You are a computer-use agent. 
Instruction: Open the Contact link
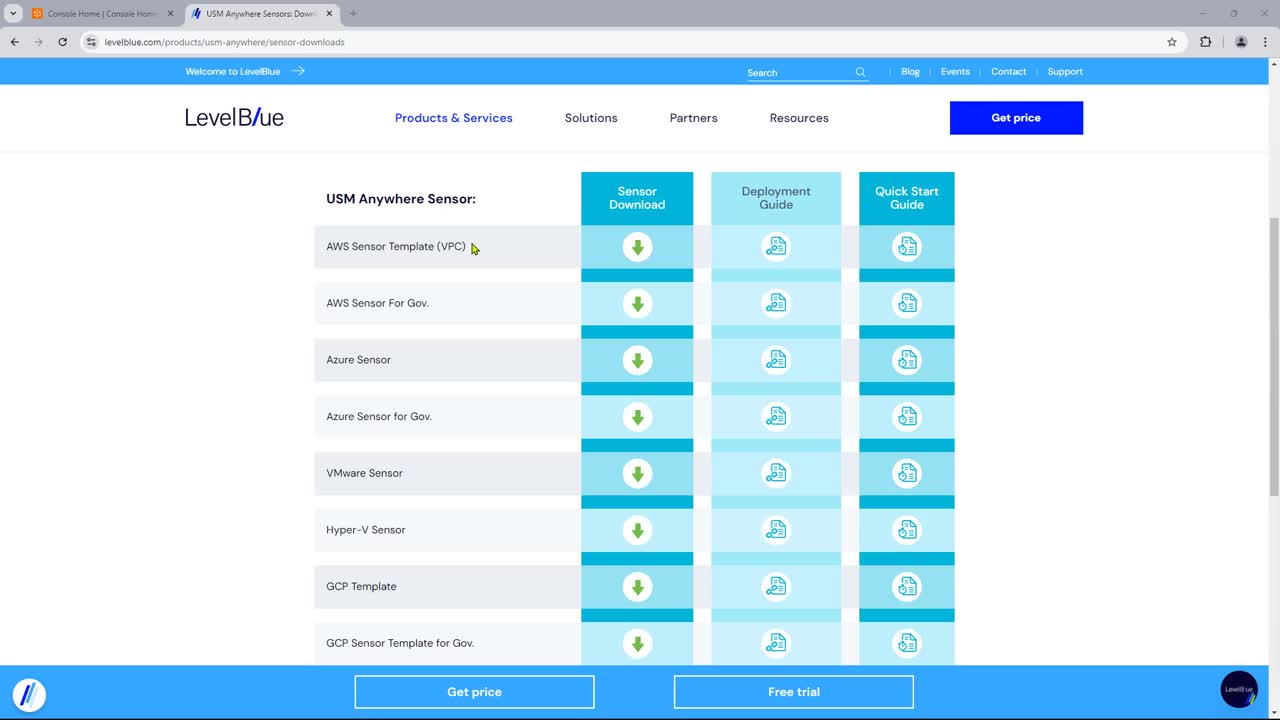point(1008,72)
